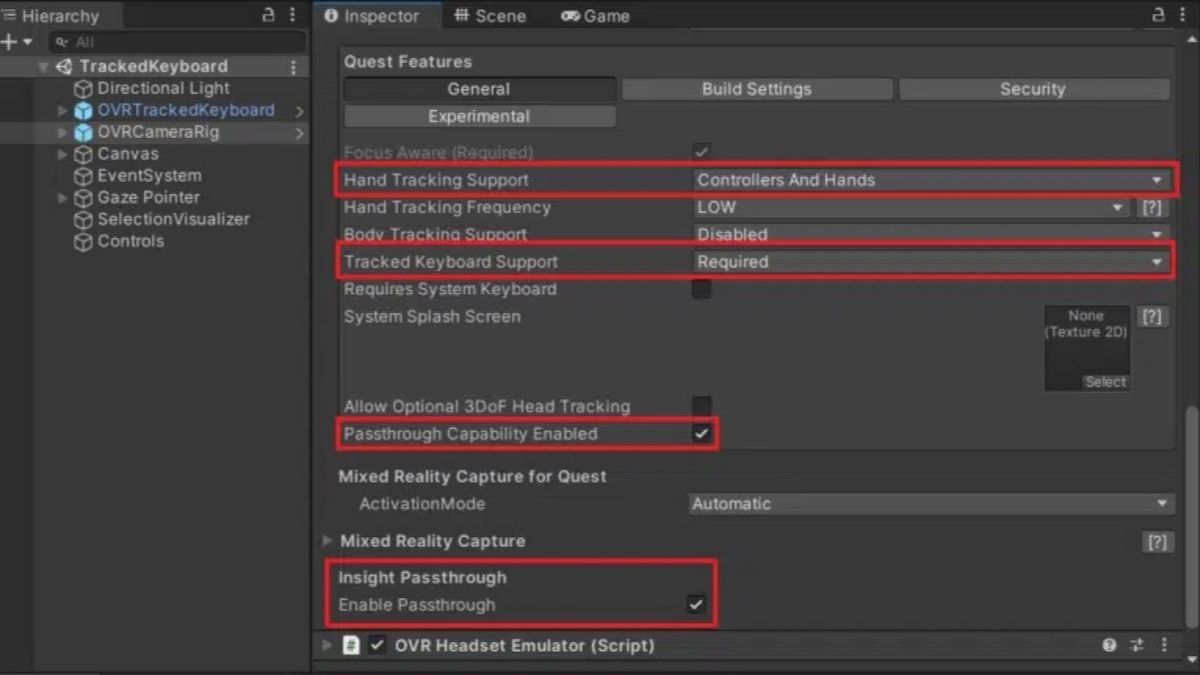Click the Hierarchy panel lock icon

pos(268,15)
